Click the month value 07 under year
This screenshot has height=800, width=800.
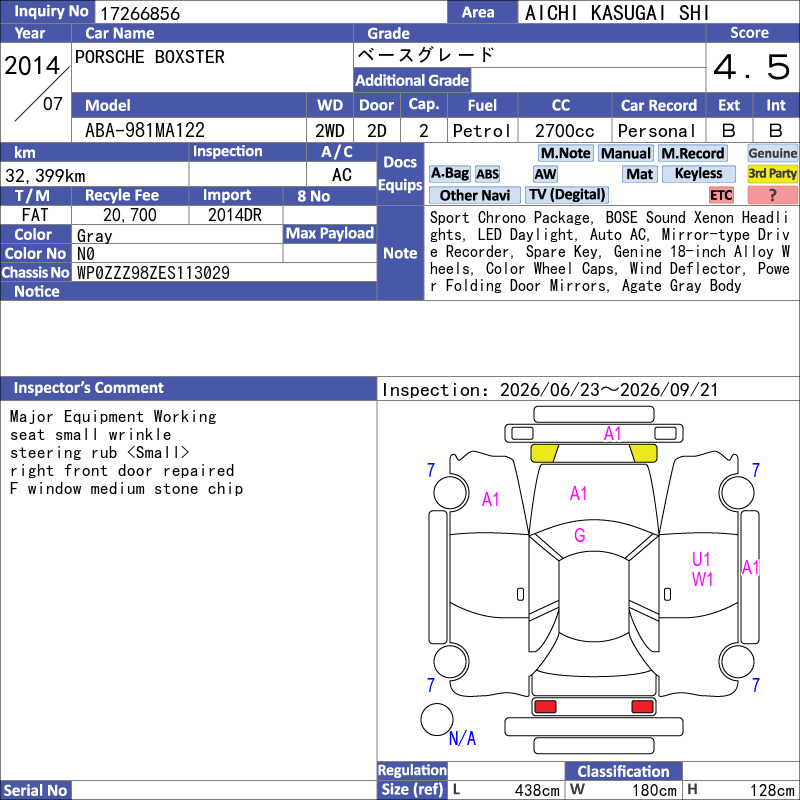tap(53, 104)
